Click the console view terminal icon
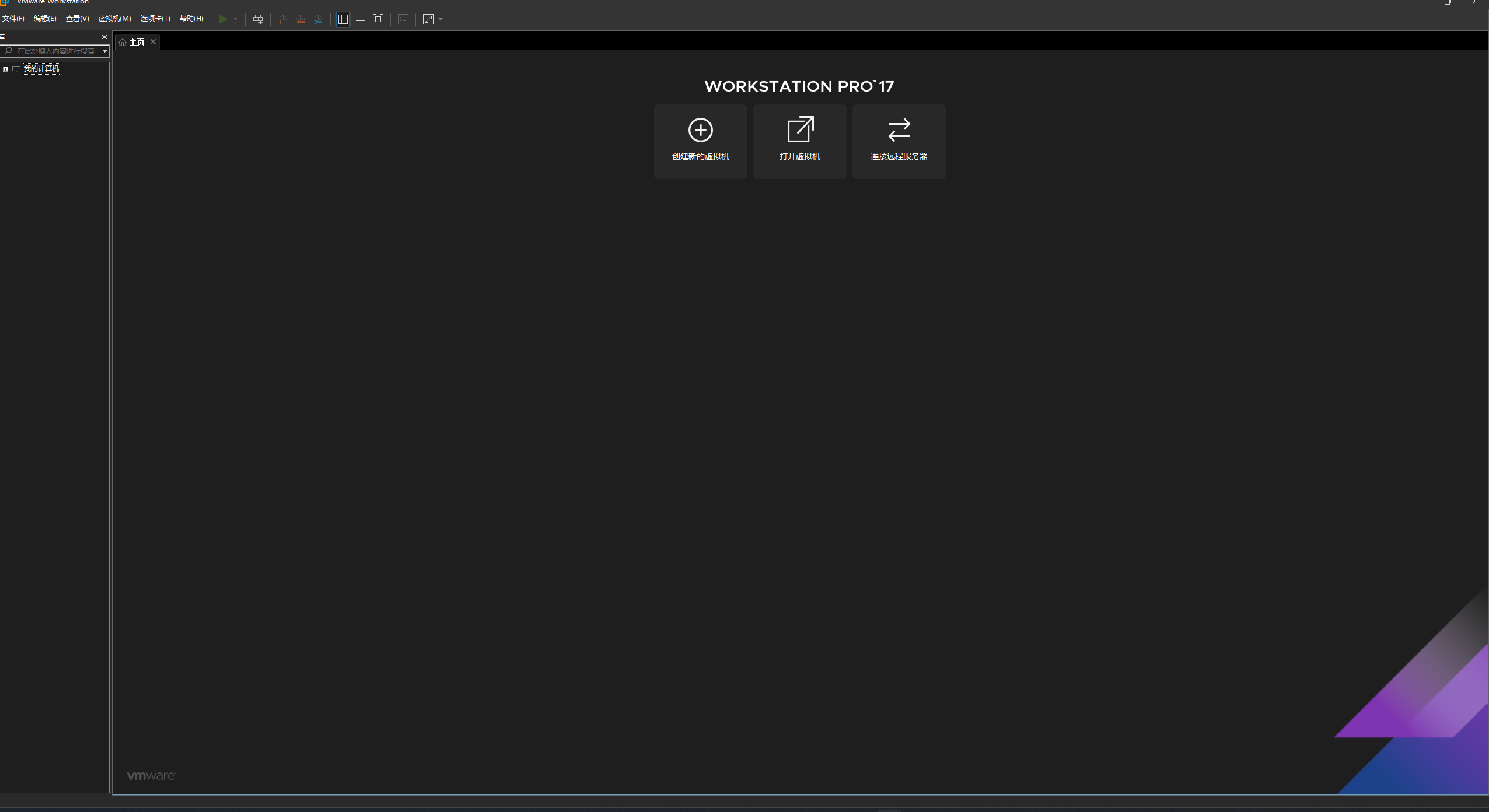 pyautogui.click(x=403, y=19)
